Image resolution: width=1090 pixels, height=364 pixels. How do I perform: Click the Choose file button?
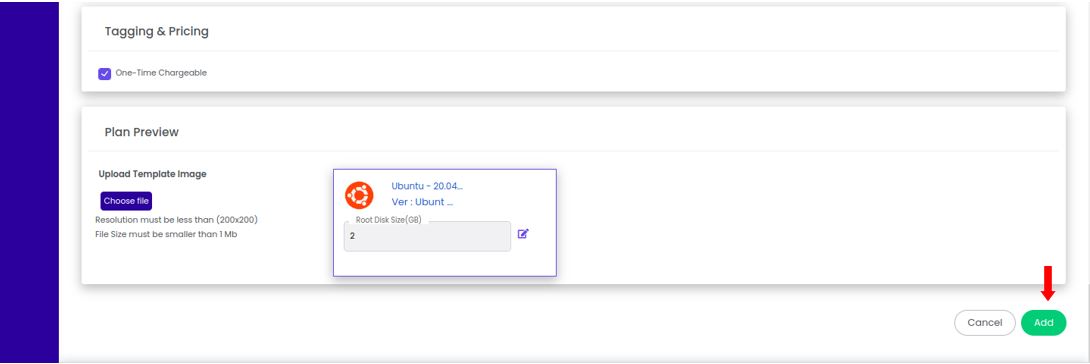click(x=126, y=201)
